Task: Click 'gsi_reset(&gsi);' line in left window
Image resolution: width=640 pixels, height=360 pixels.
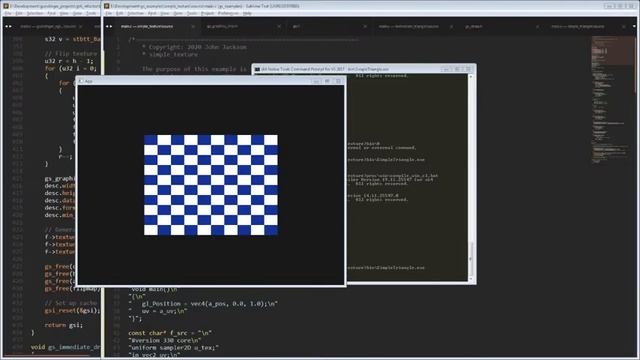Action: (x=72, y=311)
